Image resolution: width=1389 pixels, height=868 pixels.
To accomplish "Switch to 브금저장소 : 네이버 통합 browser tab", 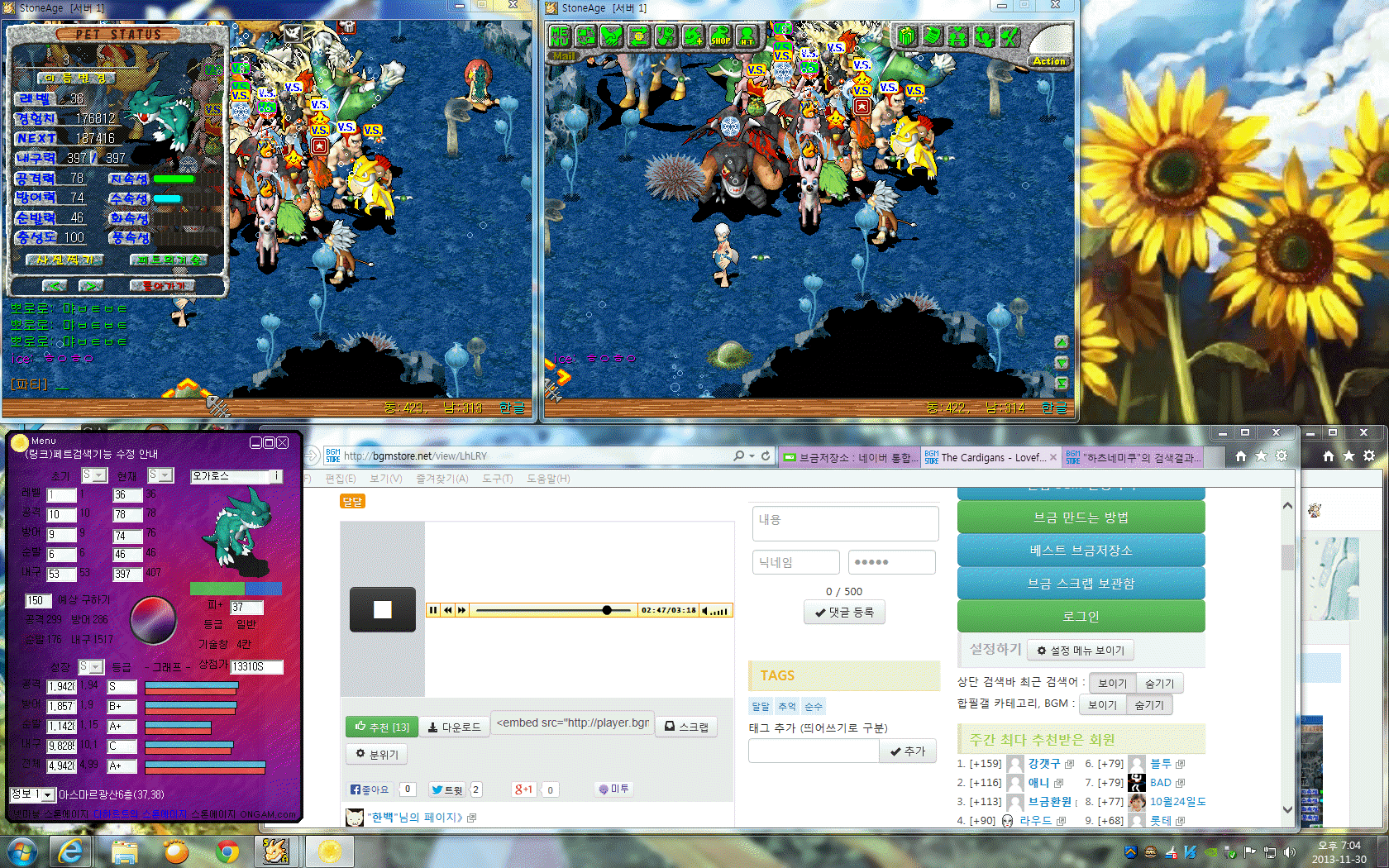I will [850, 457].
